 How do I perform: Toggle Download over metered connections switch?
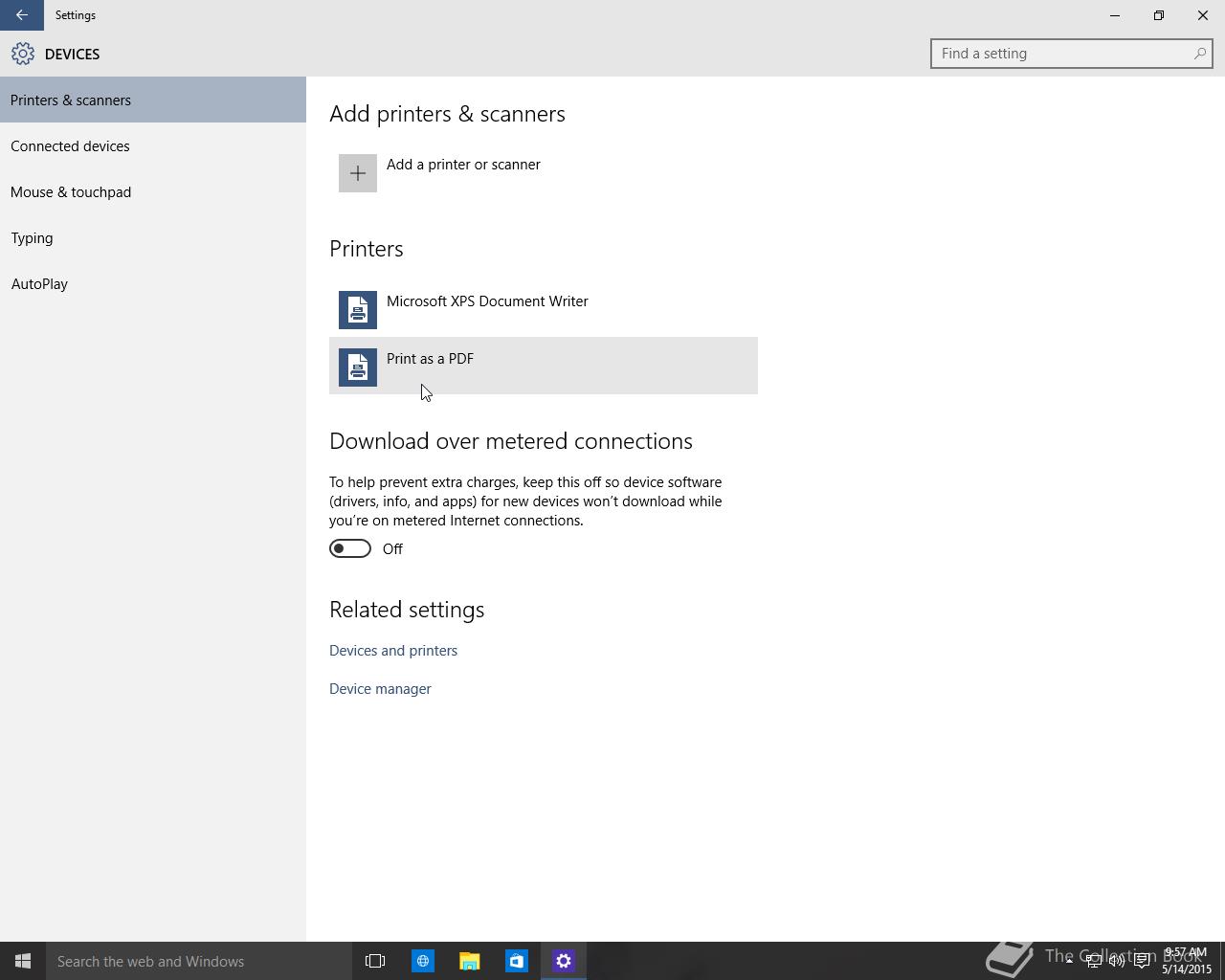pyautogui.click(x=350, y=548)
